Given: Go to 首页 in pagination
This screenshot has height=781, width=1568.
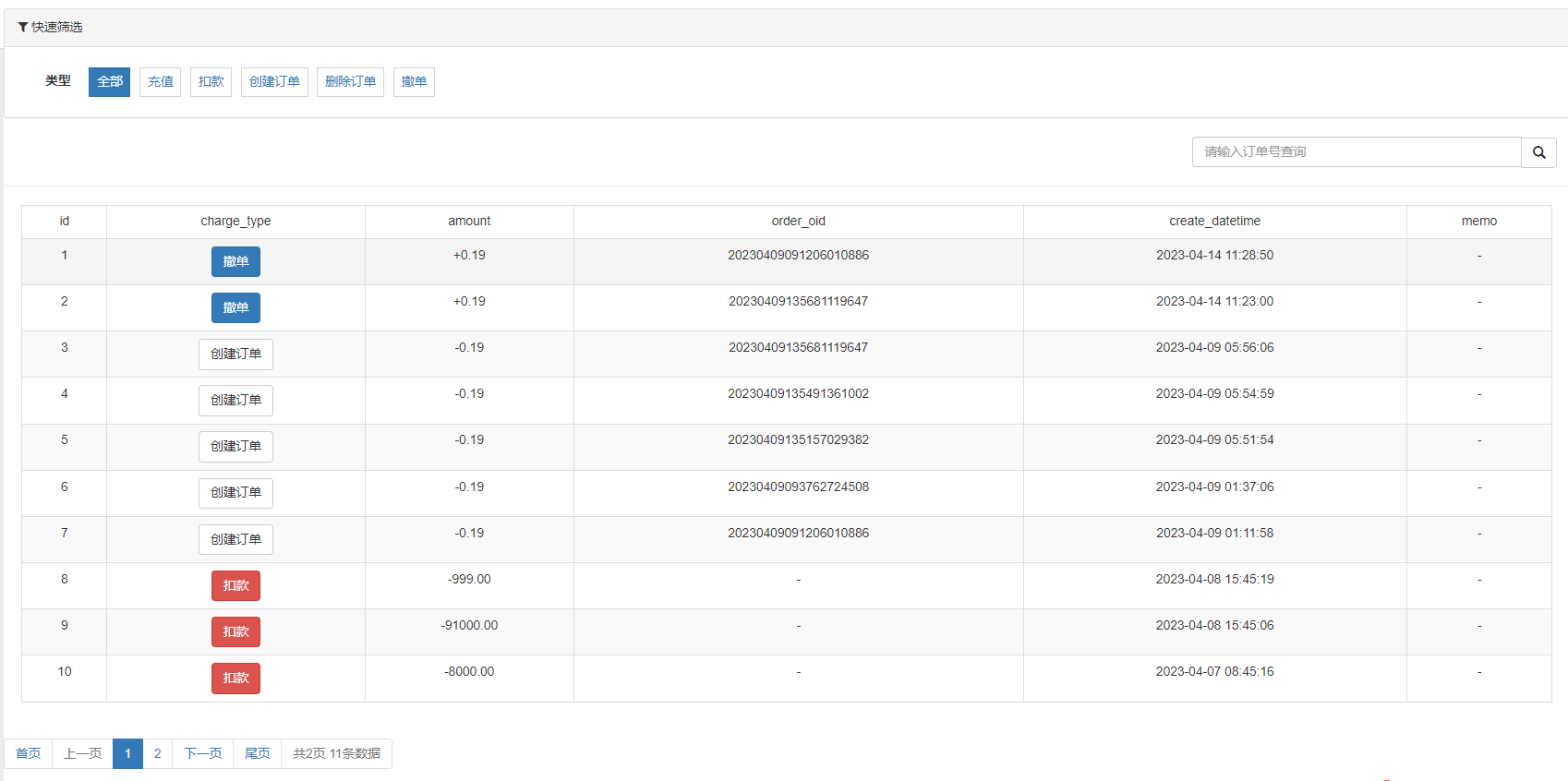Looking at the screenshot, I should (x=29, y=754).
